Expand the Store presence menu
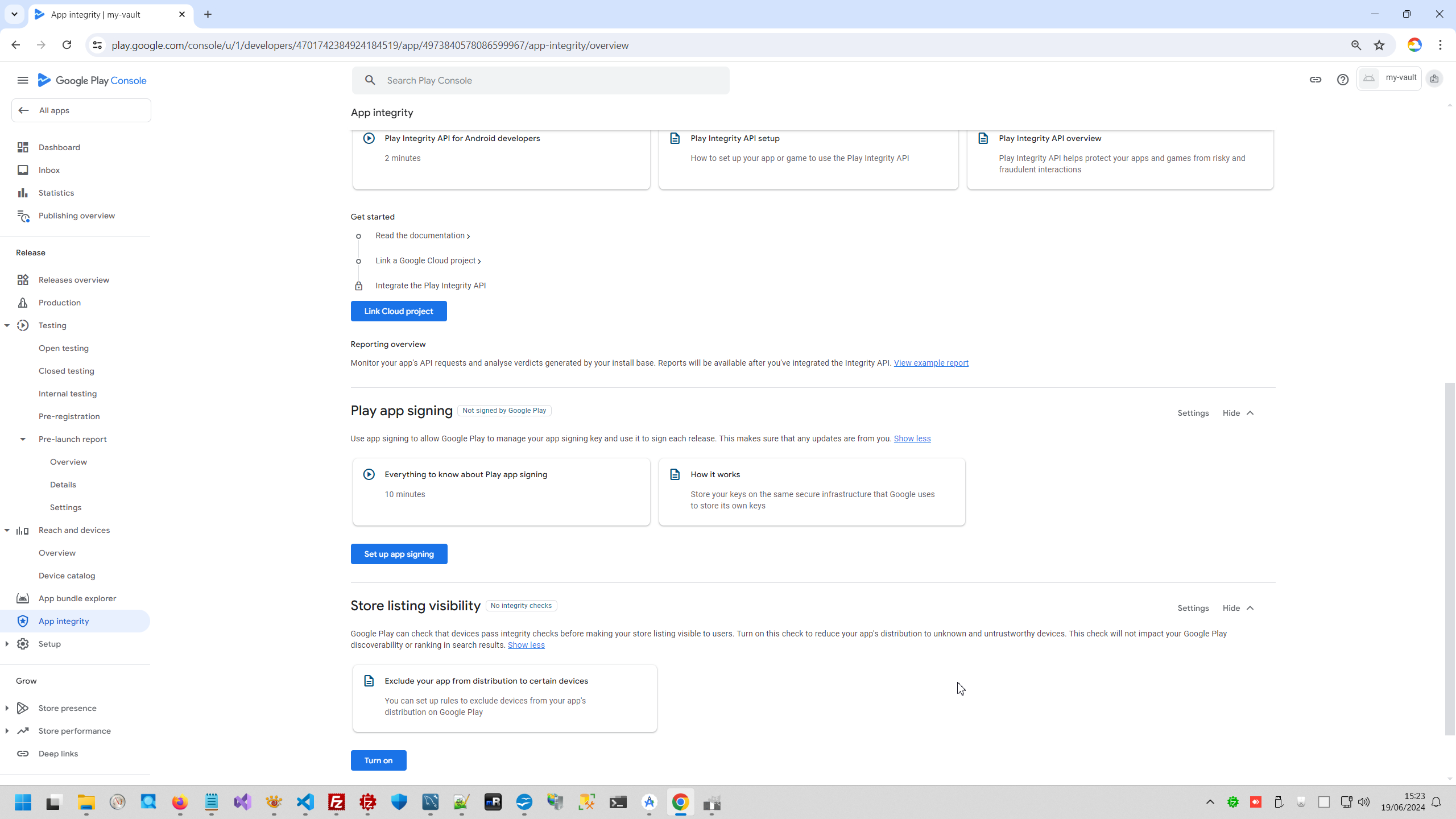 tap(7, 708)
